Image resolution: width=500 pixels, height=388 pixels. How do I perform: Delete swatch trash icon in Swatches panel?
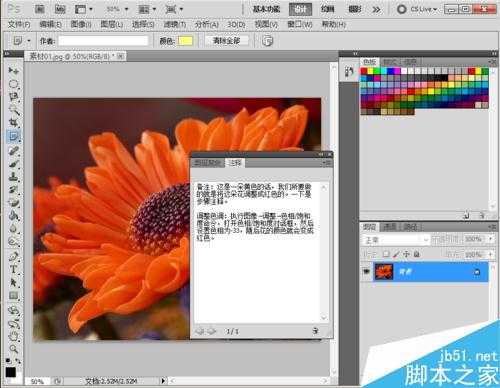coord(482,216)
